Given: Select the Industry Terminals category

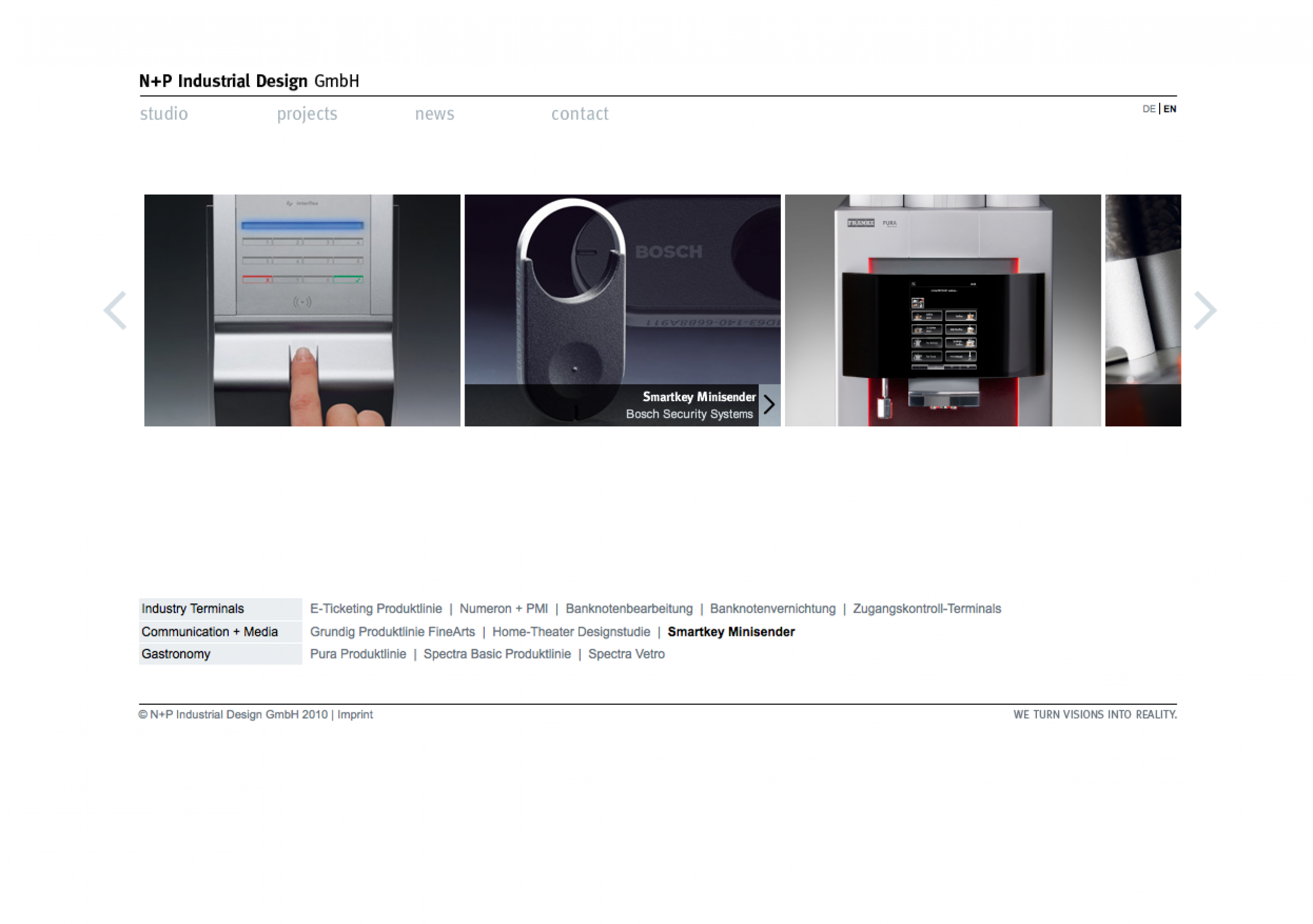Looking at the screenshot, I should [x=193, y=609].
